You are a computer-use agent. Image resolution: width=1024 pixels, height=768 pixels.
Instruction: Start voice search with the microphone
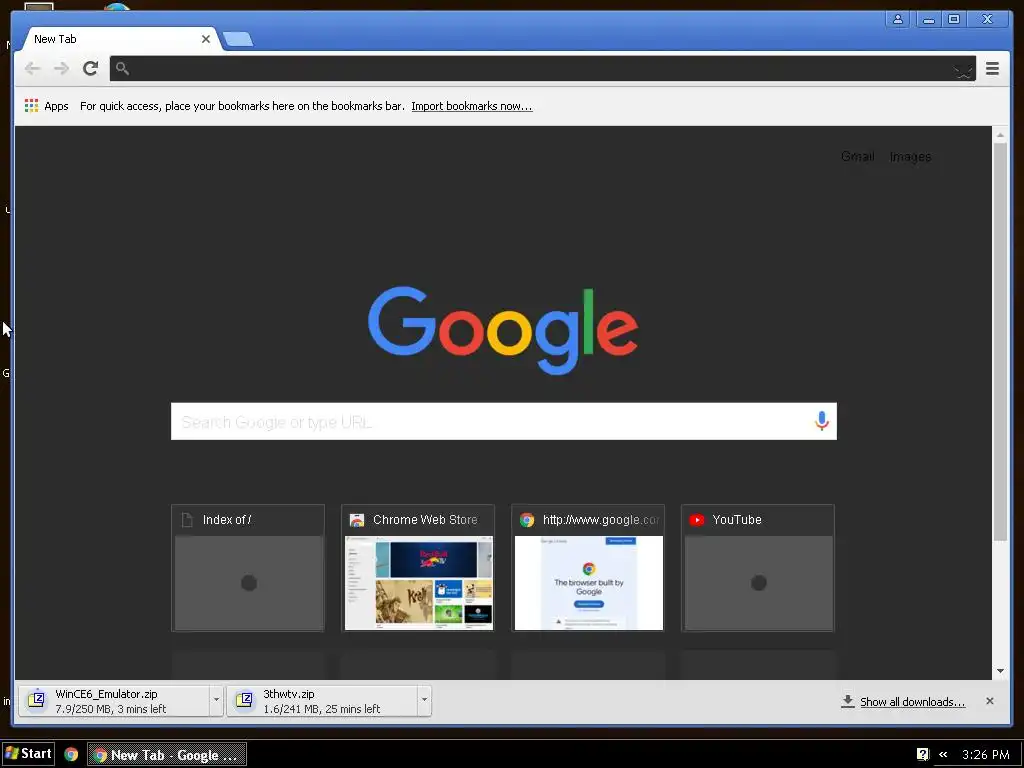click(822, 421)
